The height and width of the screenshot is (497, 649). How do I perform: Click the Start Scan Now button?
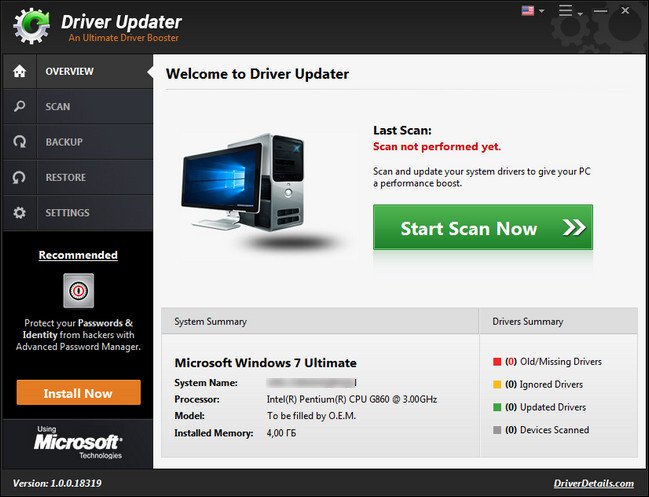[x=483, y=227]
